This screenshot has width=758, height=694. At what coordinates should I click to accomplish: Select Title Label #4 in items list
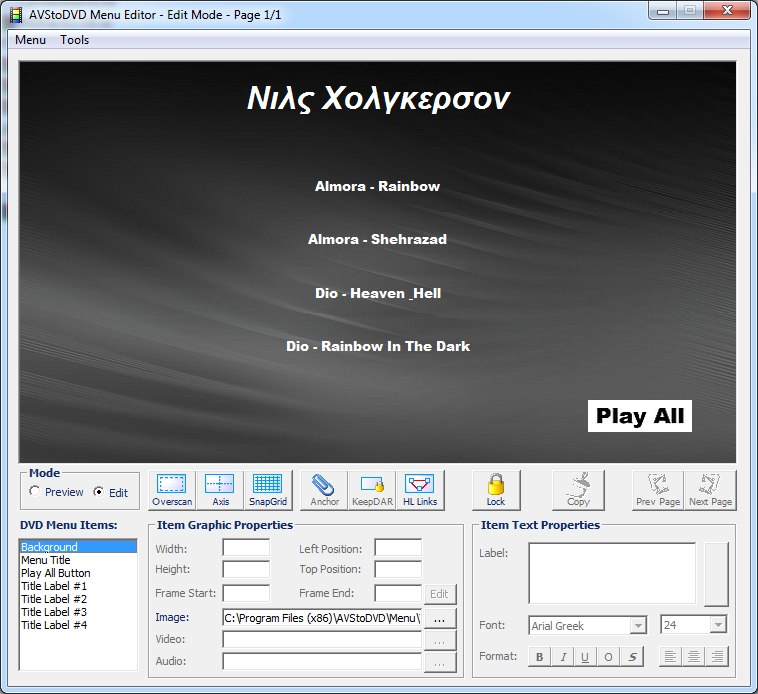78,625
